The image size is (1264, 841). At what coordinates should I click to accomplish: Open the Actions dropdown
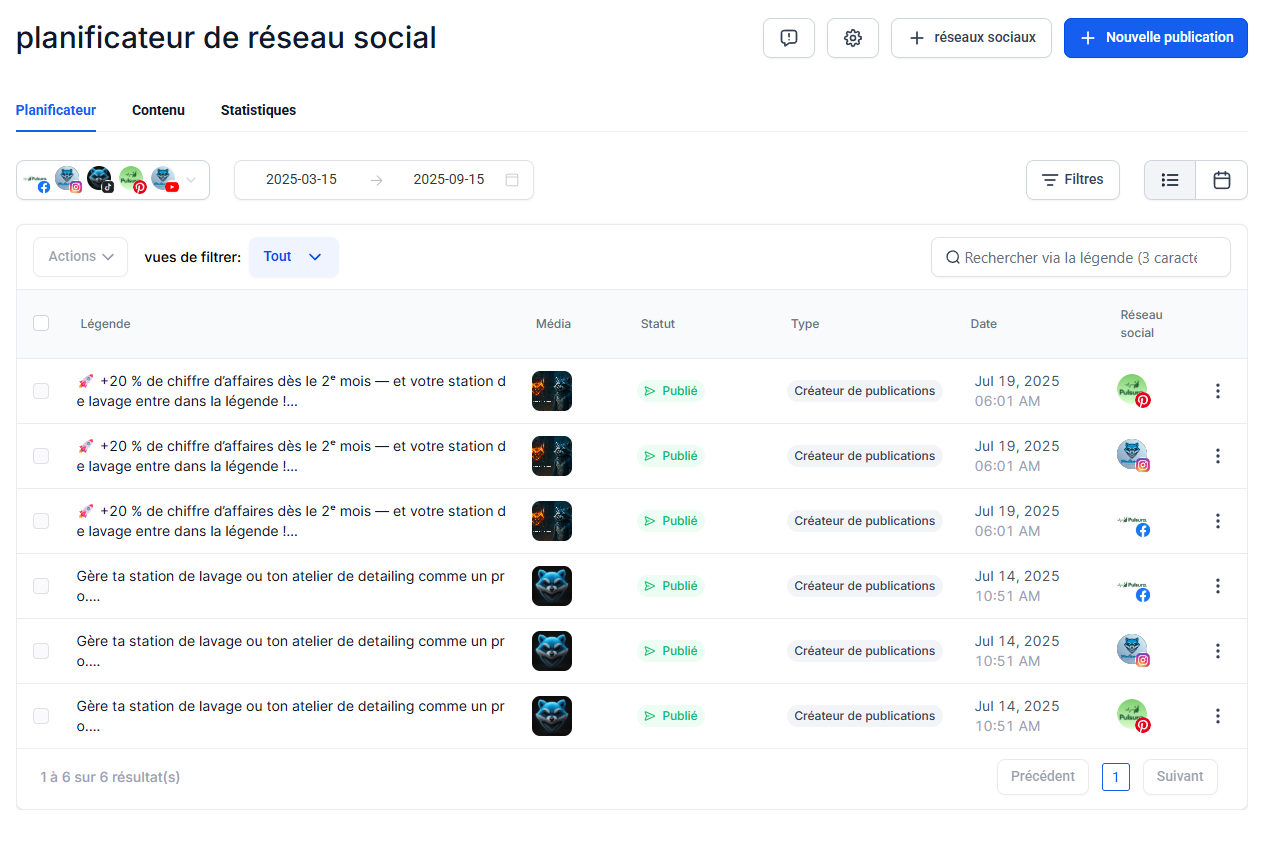[x=81, y=257]
